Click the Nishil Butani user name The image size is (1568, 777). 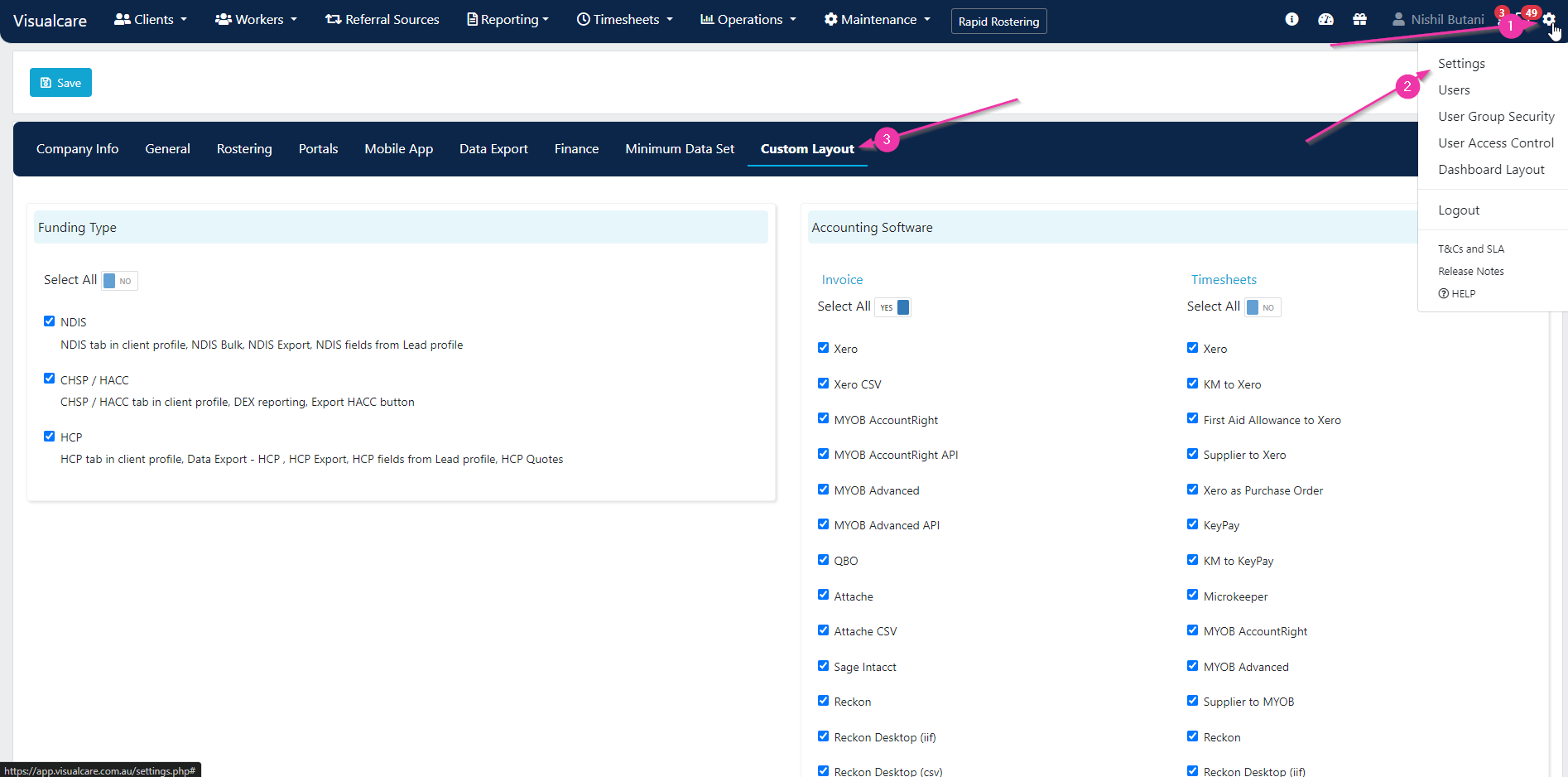pos(1447,19)
